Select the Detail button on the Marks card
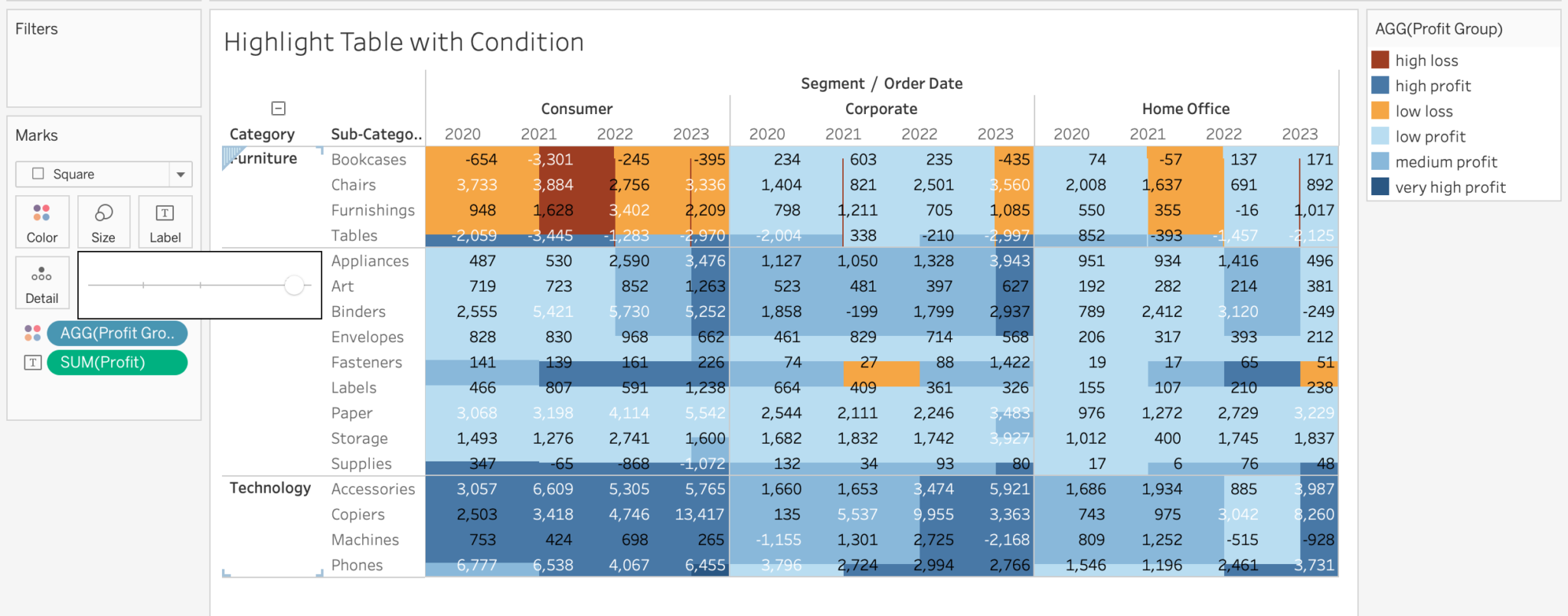The image size is (1568, 616). click(42, 283)
